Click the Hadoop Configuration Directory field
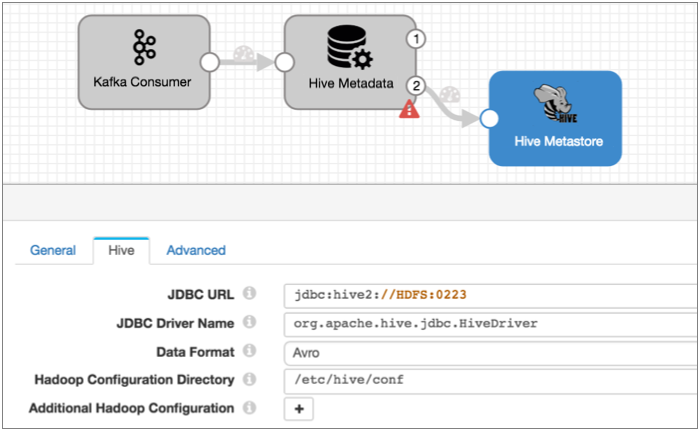The height and width of the screenshot is (431, 700). pos(490,380)
